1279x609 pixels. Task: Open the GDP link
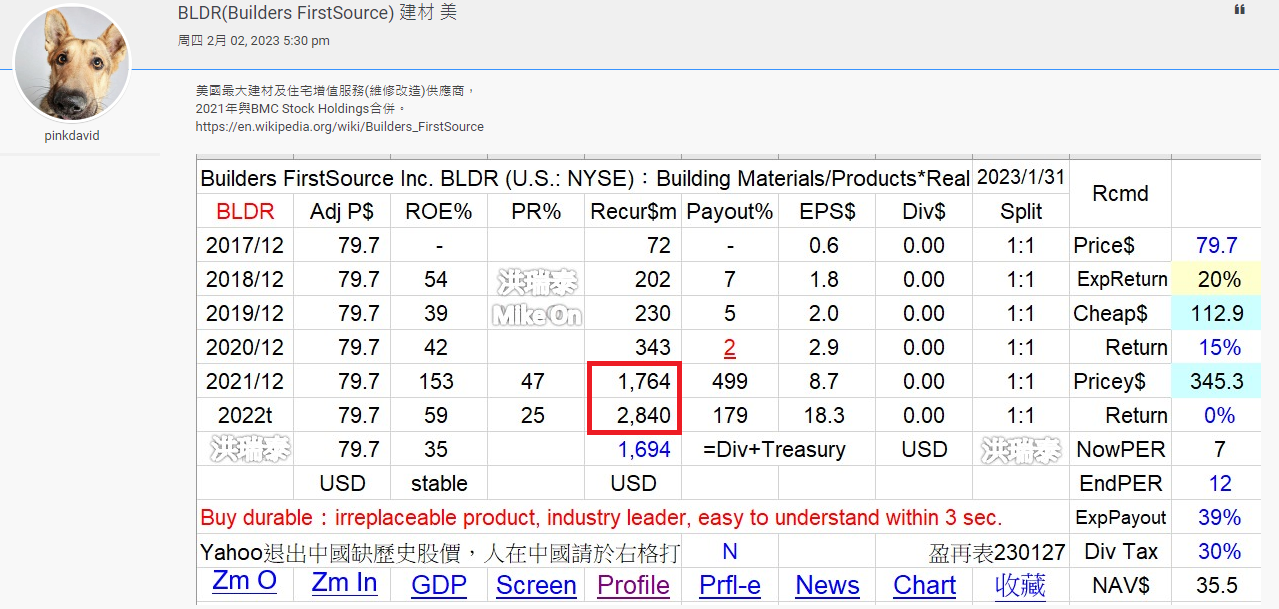pos(439,585)
